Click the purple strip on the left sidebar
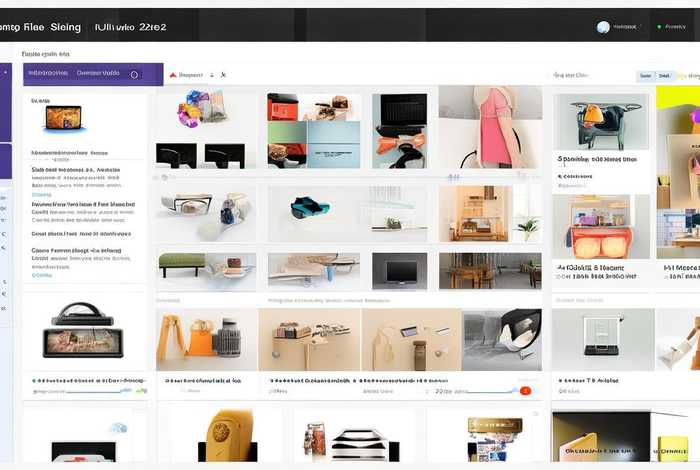 coord(5,160)
